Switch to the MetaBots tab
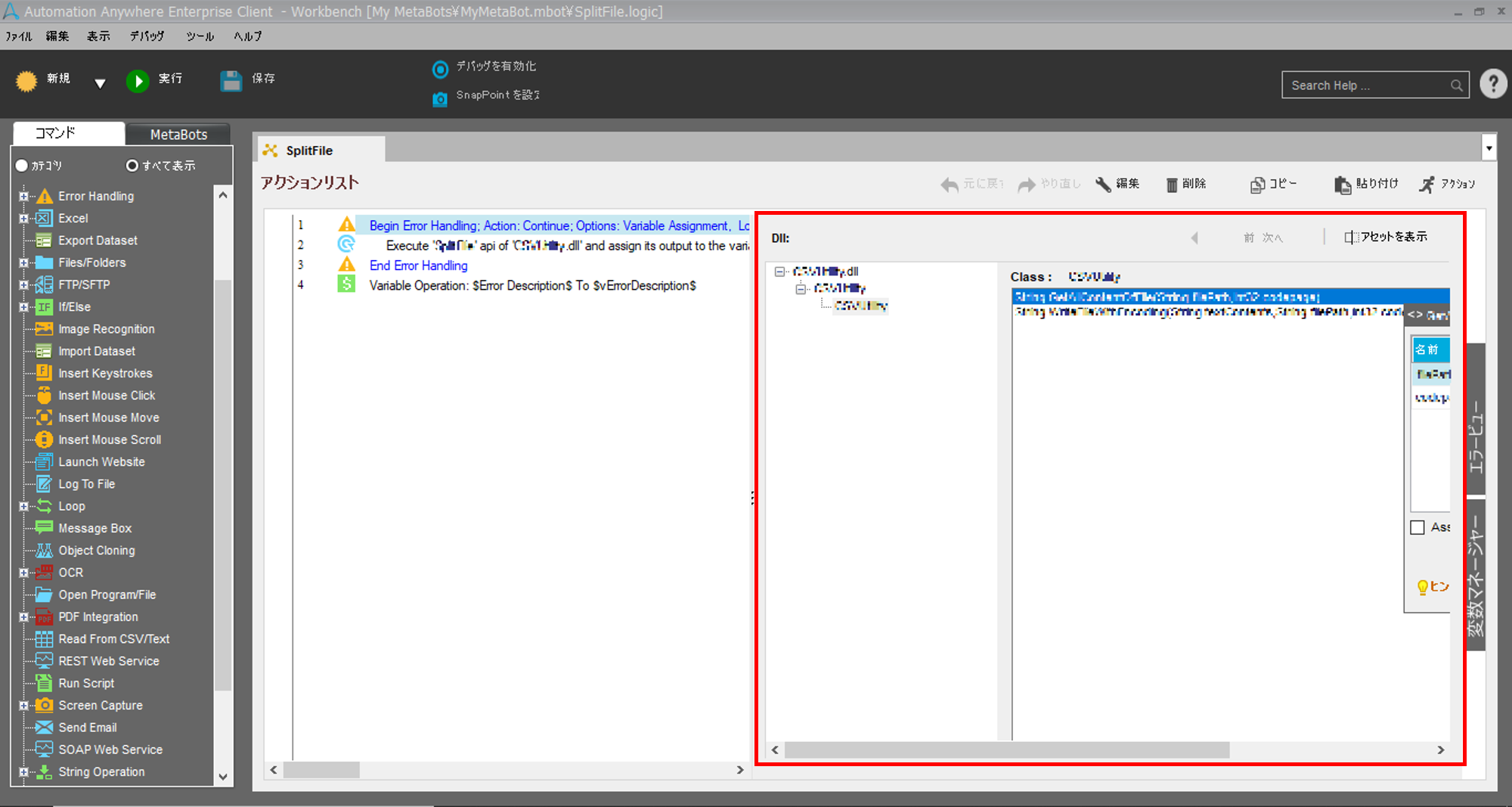Screen dimensions: 1512x807 pyautogui.click(x=178, y=135)
